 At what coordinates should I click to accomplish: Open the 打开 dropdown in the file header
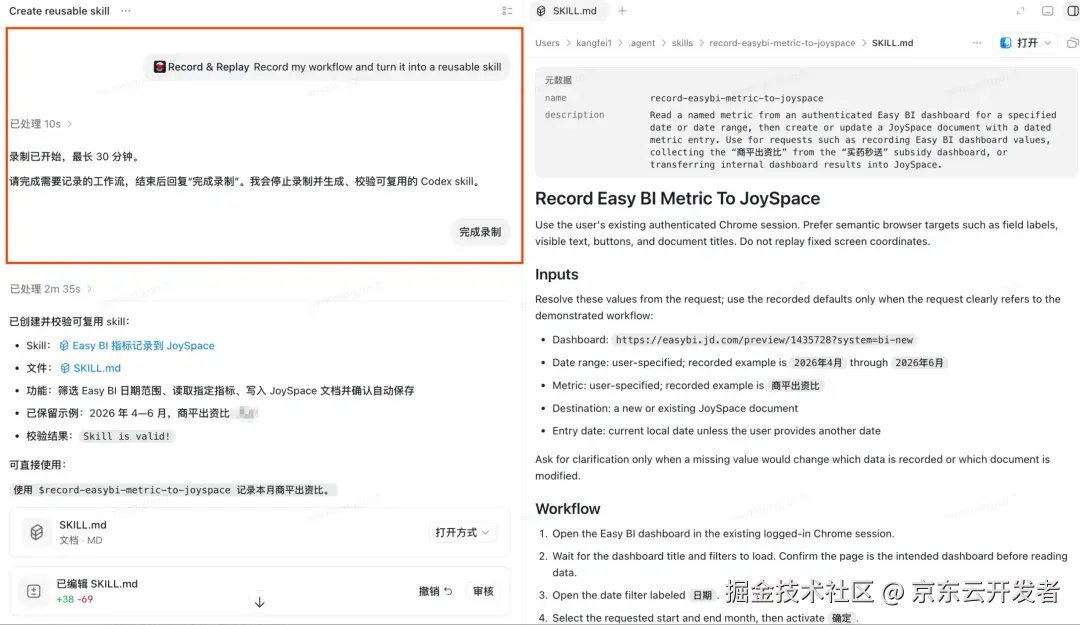pyautogui.click(x=1026, y=43)
